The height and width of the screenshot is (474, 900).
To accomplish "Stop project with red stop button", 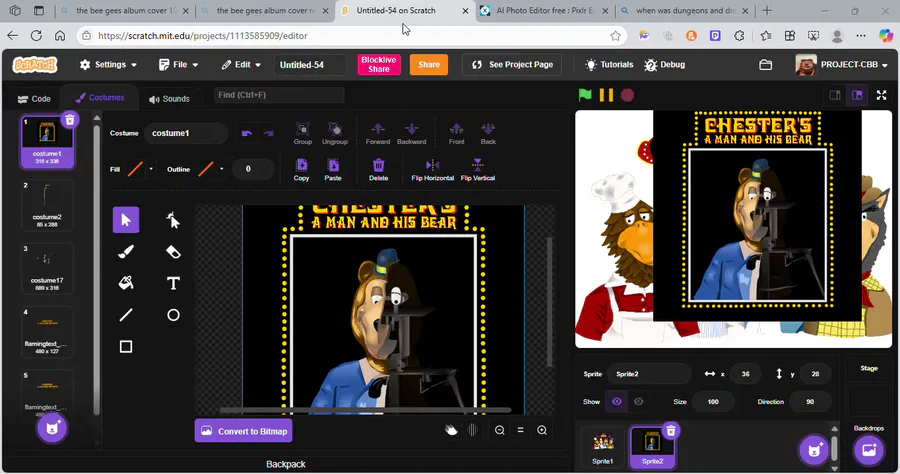I will pyautogui.click(x=627, y=95).
